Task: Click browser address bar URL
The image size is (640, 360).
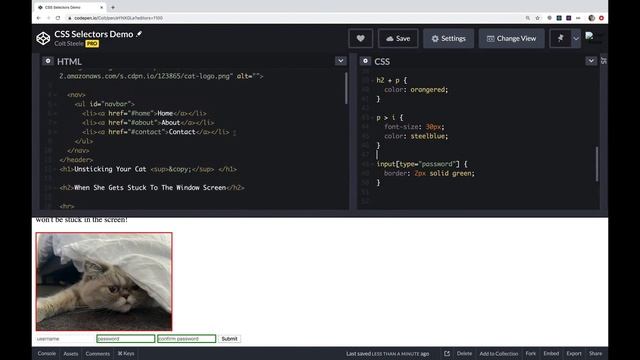Action: pyautogui.click(x=118, y=18)
